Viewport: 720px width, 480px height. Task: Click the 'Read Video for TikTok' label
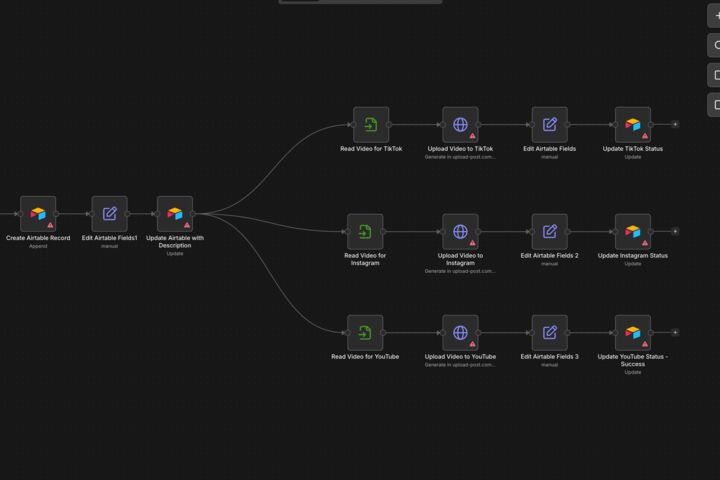pyautogui.click(x=371, y=149)
